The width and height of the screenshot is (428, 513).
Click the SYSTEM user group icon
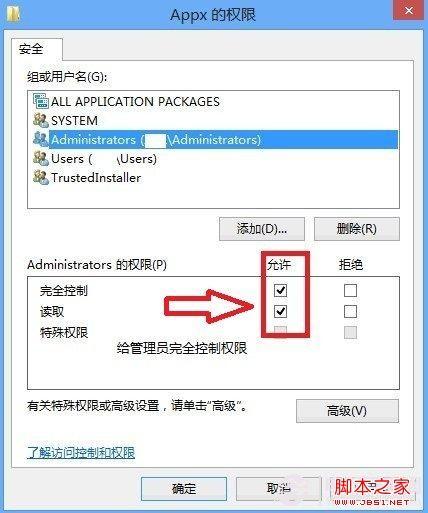click(x=41, y=120)
